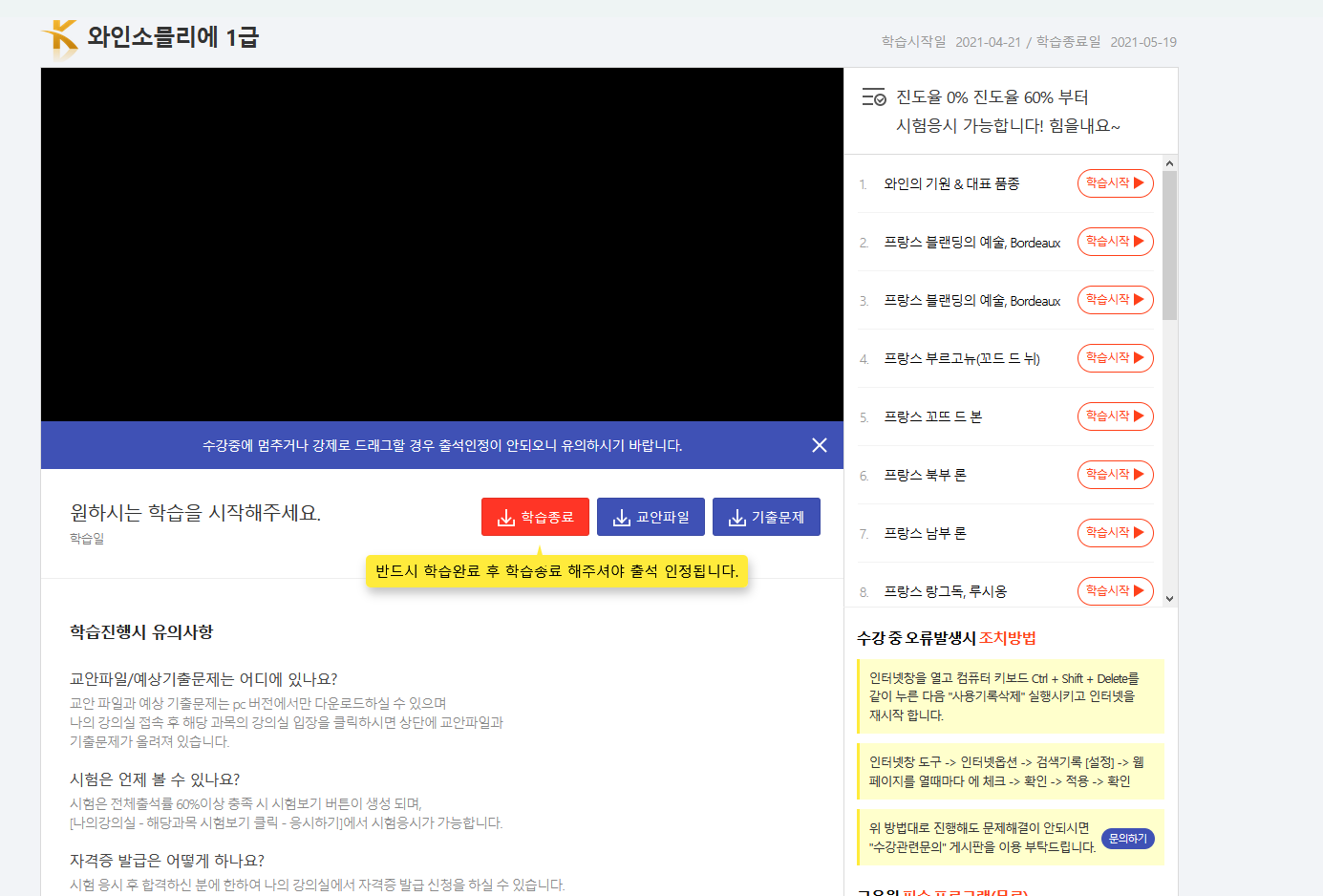Click the 원하시는 학습을 시작해주세요 heading

195,513
